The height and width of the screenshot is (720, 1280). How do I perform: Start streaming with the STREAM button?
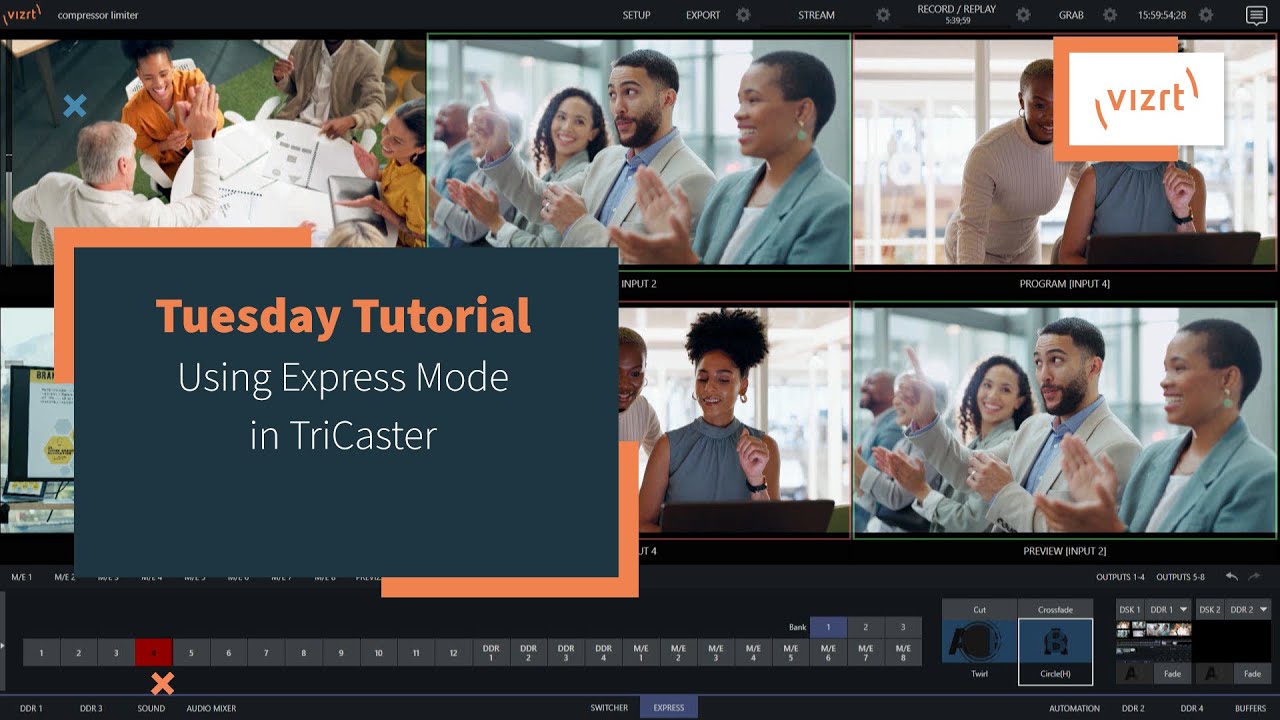click(816, 15)
